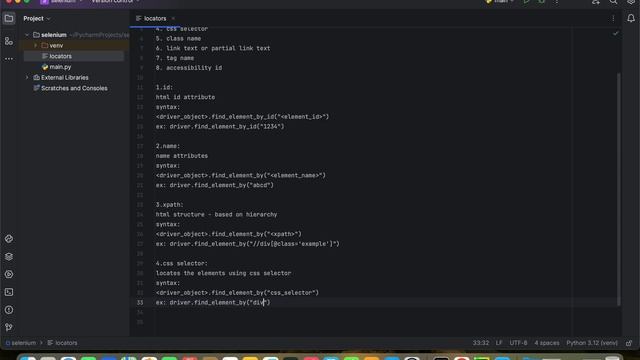Collapse the selenium project root folder

click(27, 35)
